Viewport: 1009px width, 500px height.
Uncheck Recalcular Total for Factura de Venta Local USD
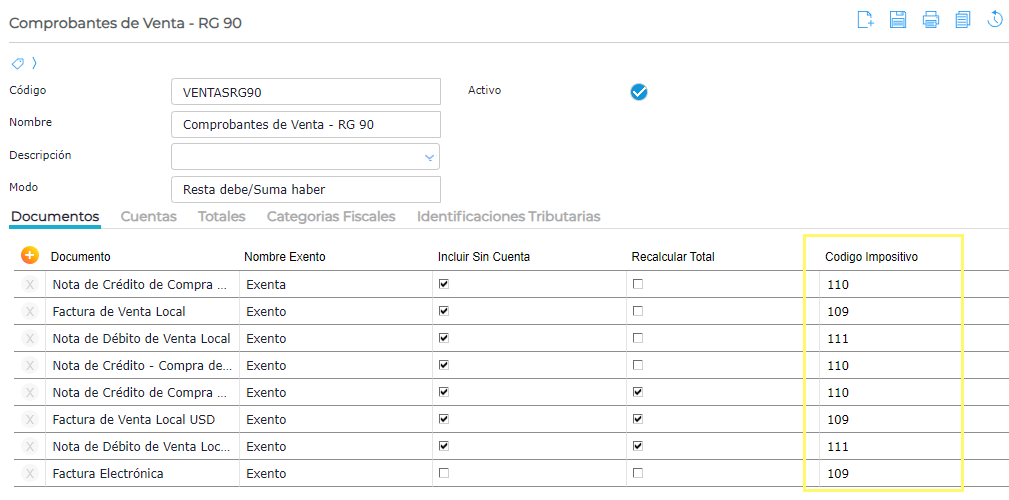coord(638,419)
